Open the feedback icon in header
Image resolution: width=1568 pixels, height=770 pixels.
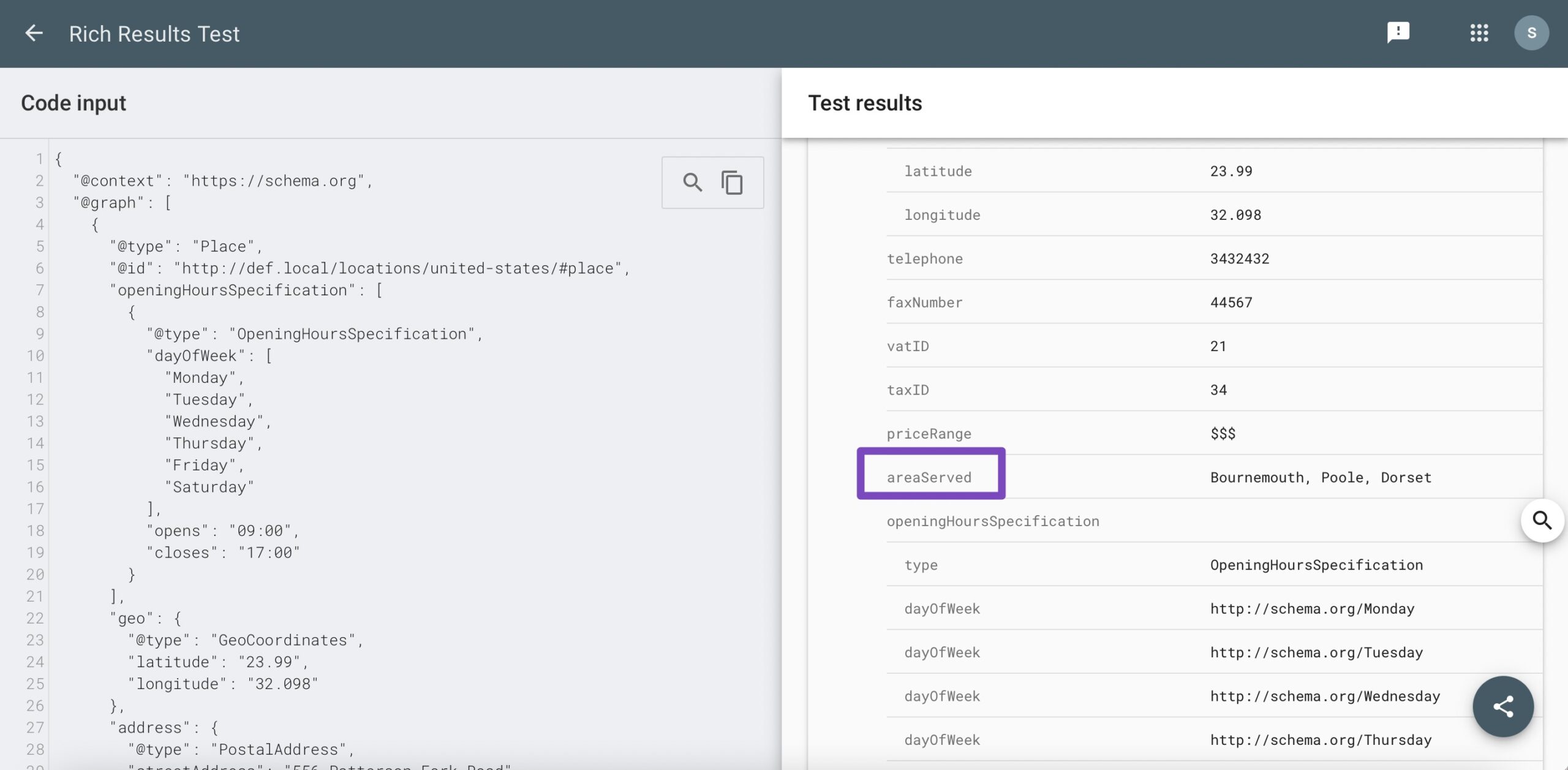[1398, 32]
